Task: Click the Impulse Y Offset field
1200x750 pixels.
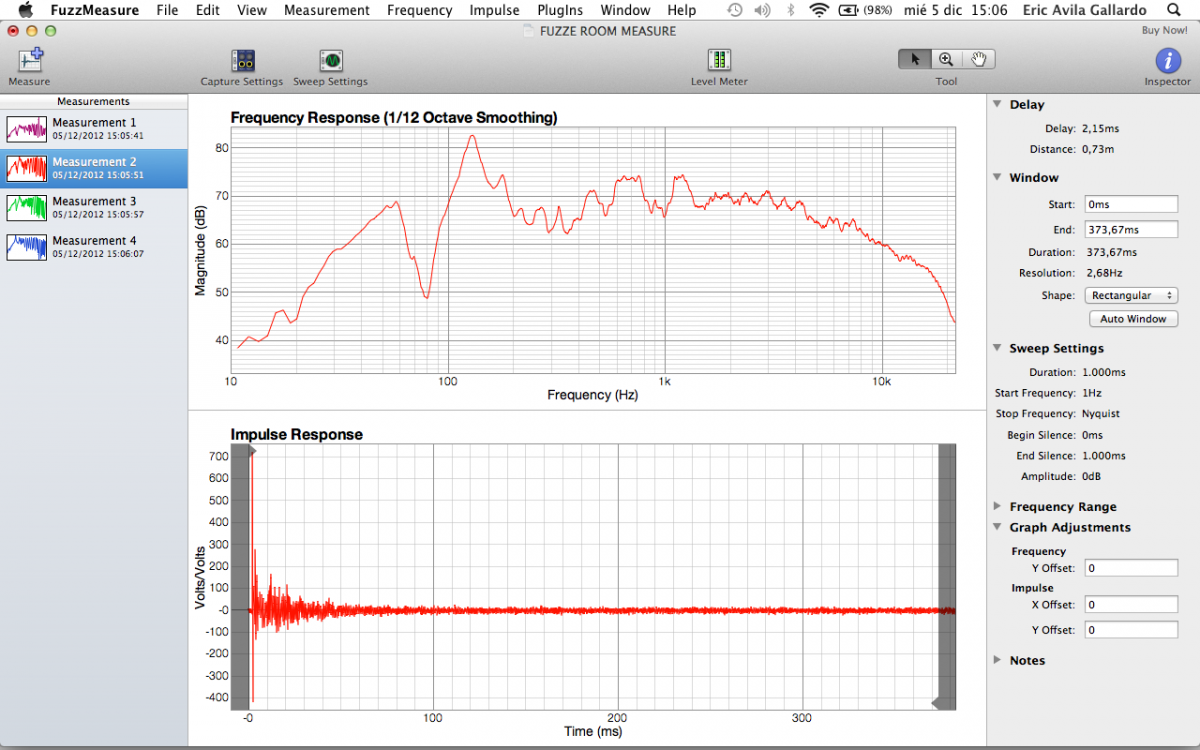Action: point(1131,630)
